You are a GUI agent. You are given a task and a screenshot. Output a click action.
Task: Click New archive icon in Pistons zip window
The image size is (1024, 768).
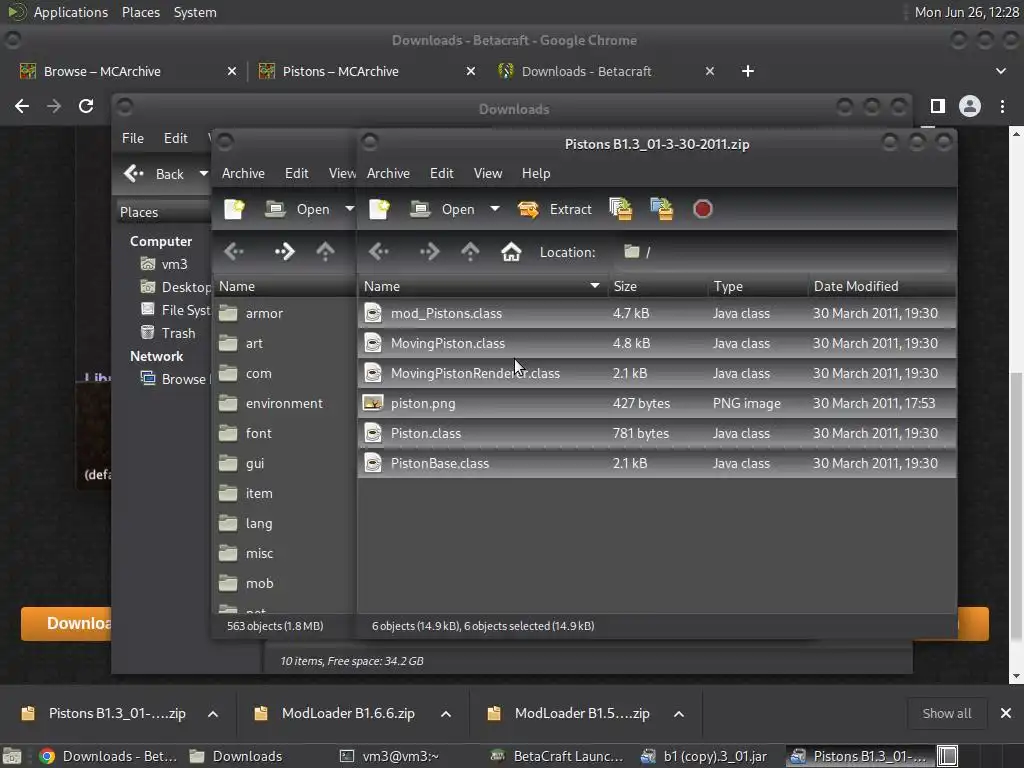[x=379, y=209]
